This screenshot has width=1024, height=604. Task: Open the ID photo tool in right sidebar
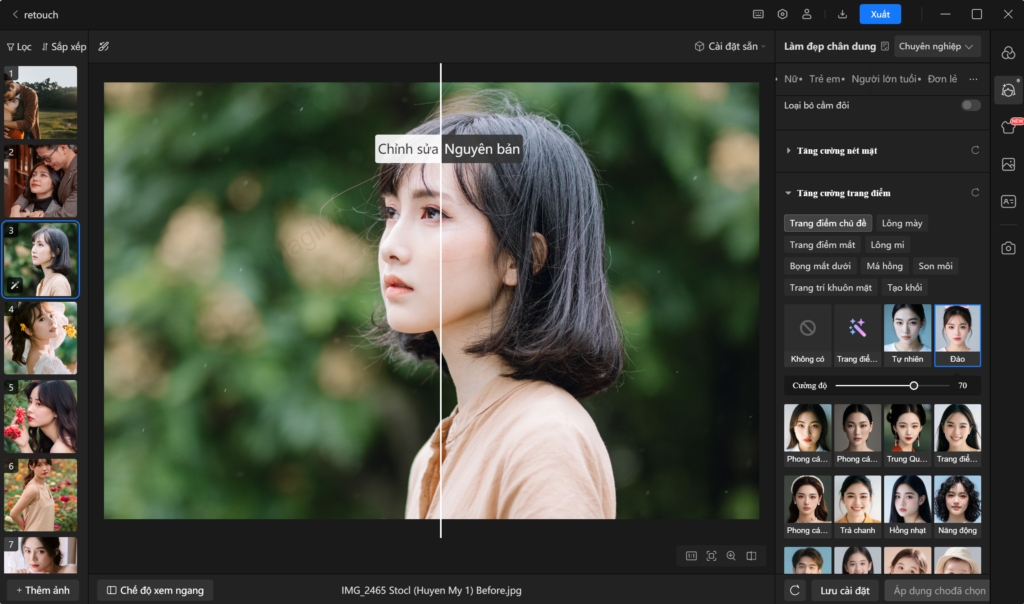(x=1008, y=201)
